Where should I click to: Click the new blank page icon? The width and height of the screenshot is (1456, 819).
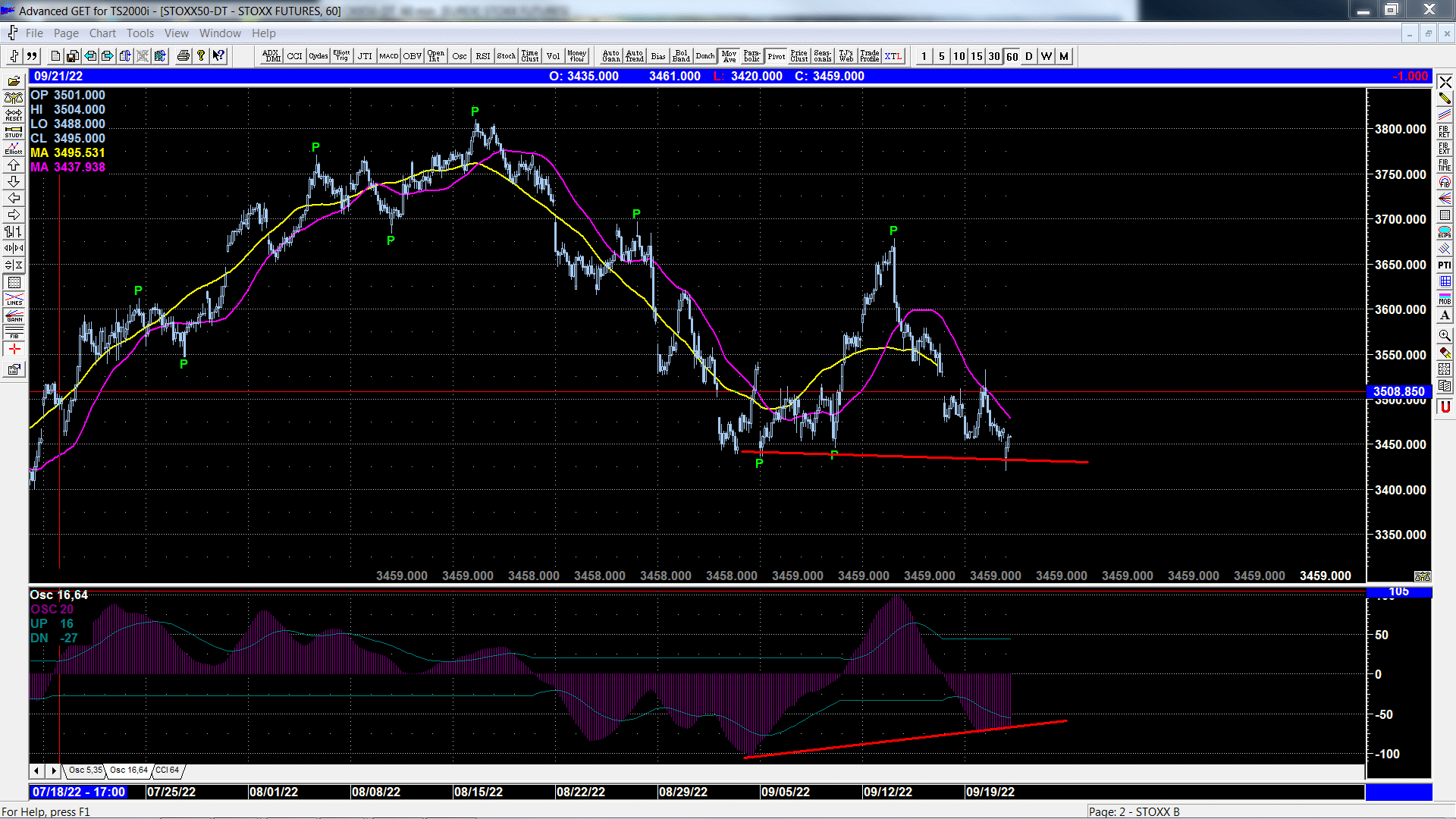pos(55,56)
